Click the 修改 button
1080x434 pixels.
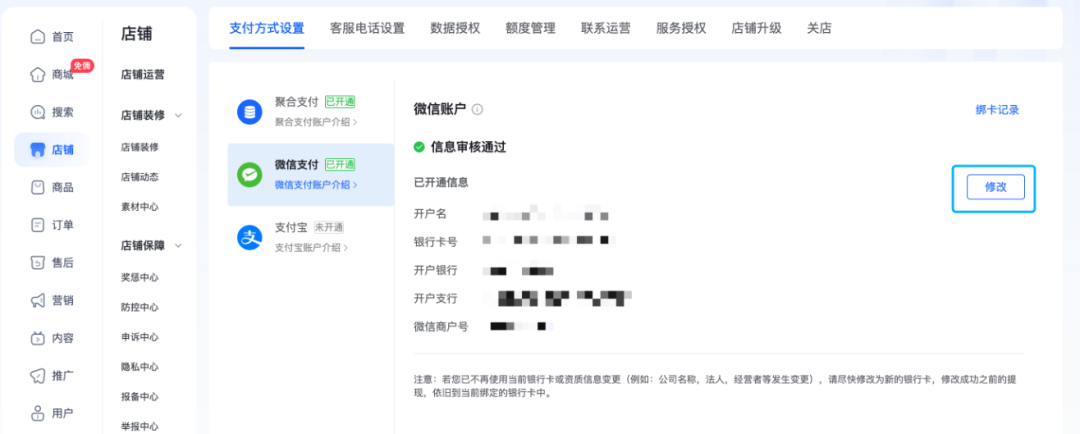995,187
